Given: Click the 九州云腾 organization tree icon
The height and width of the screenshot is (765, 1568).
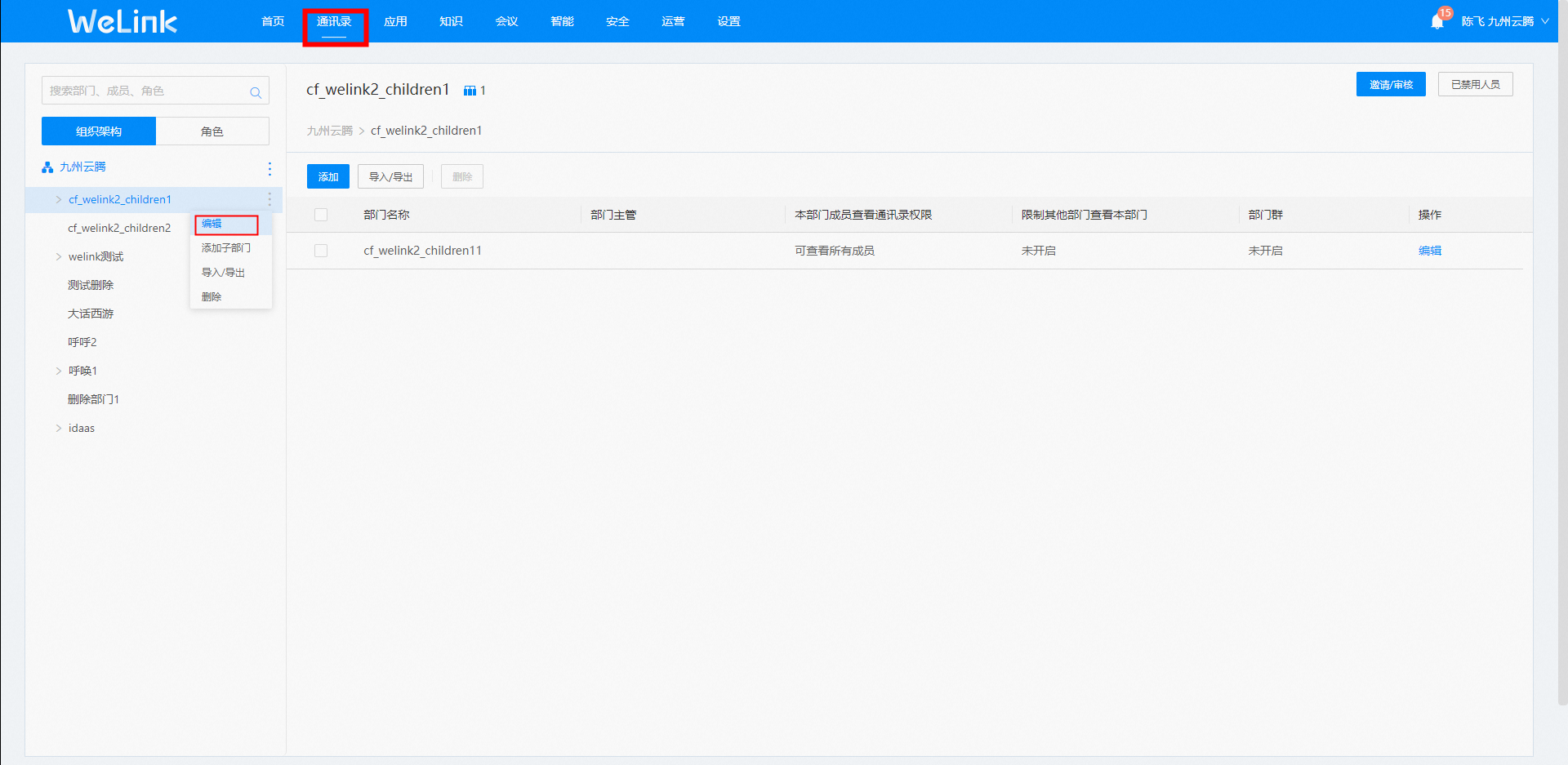Looking at the screenshot, I should [x=47, y=167].
